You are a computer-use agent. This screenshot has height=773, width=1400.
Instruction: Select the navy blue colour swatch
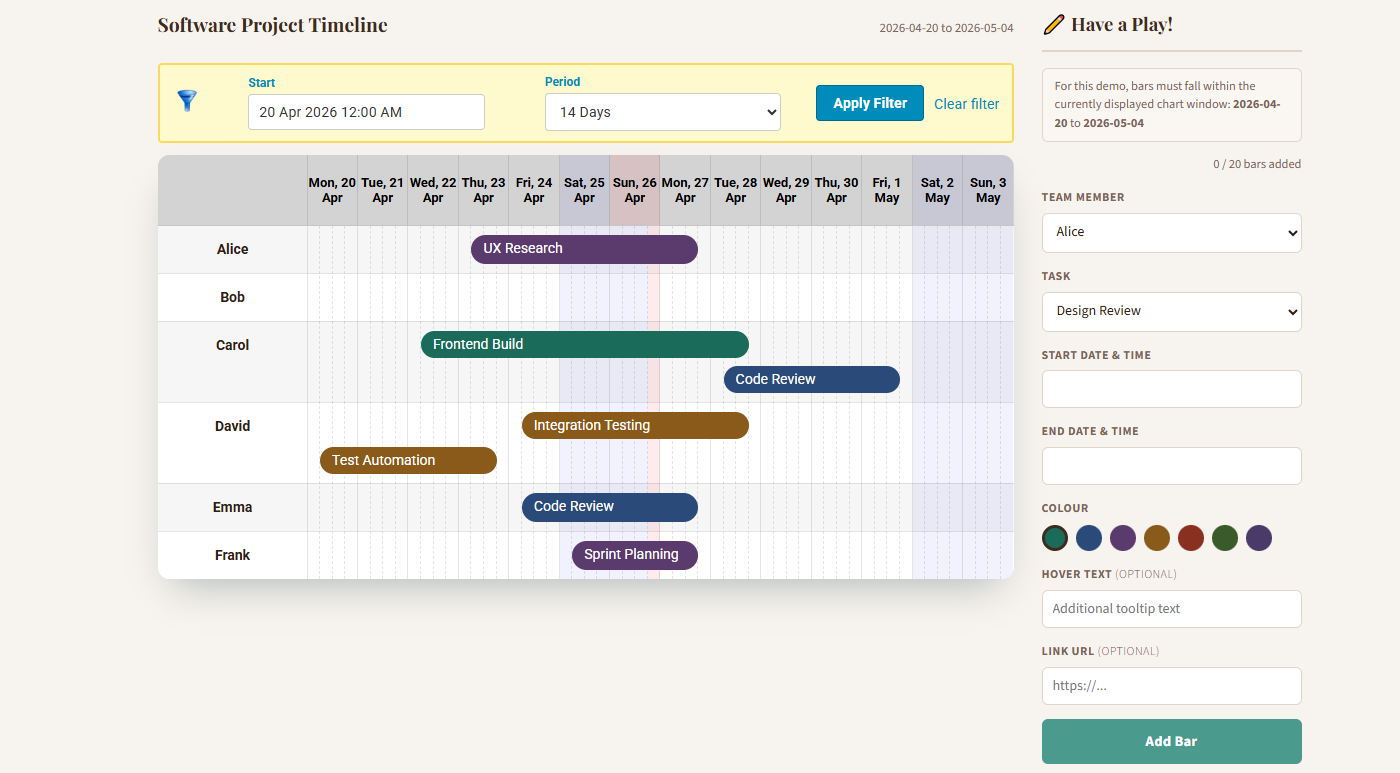pyautogui.click(x=1089, y=538)
